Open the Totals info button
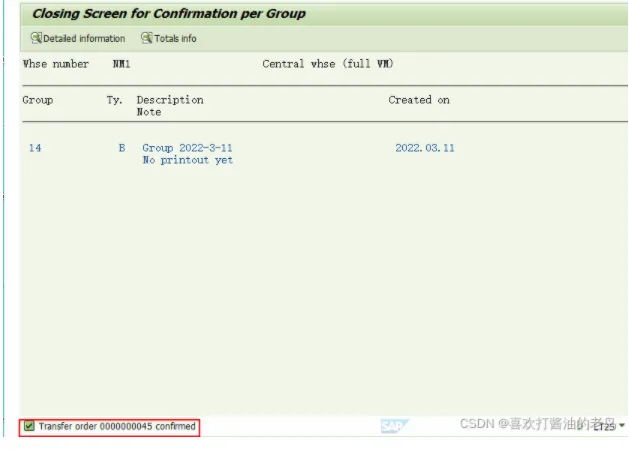Screen dimensions: 629x450 coord(168,38)
